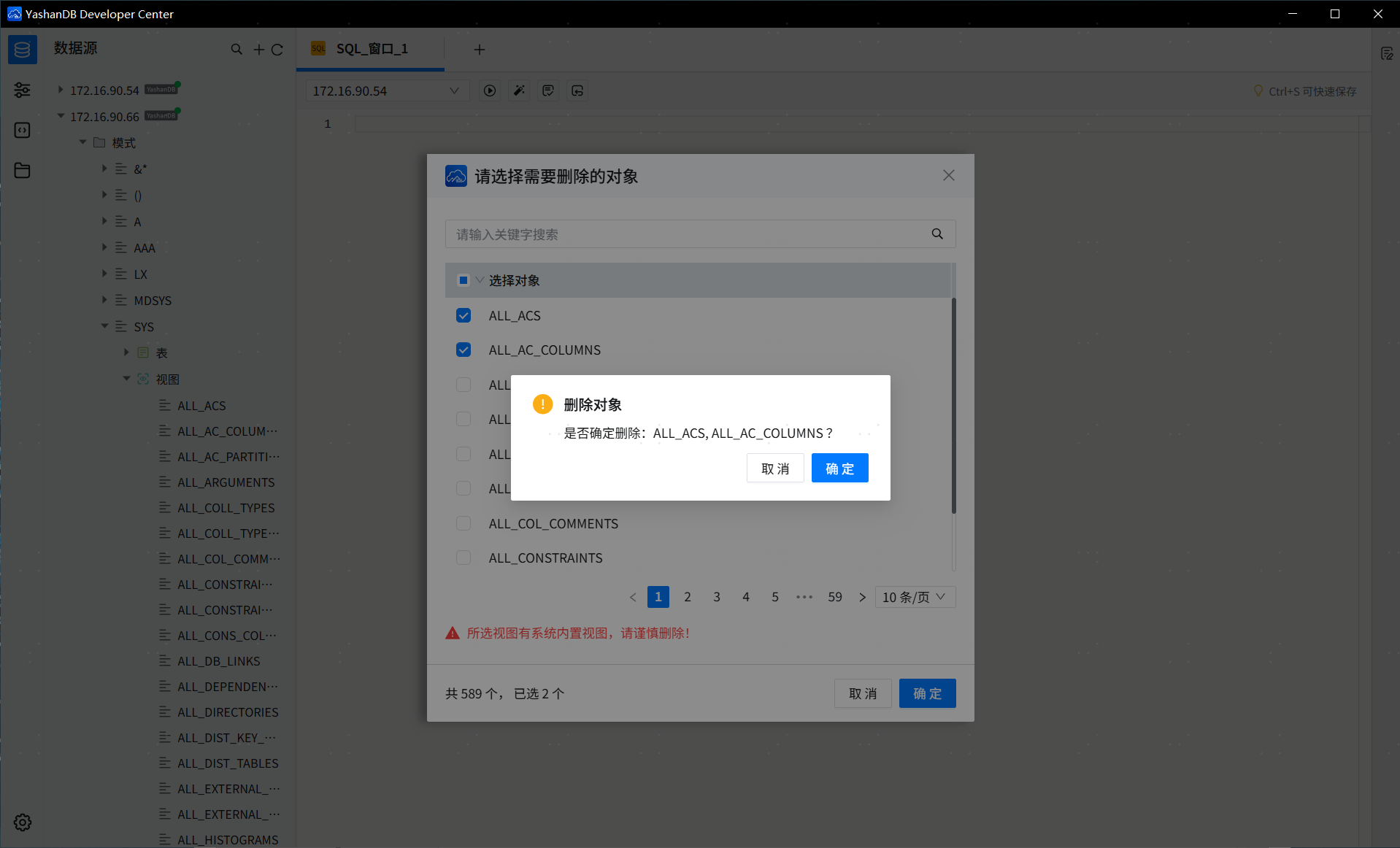Click the run SQL play icon
Viewport: 1400px width, 848px height.
coord(490,90)
